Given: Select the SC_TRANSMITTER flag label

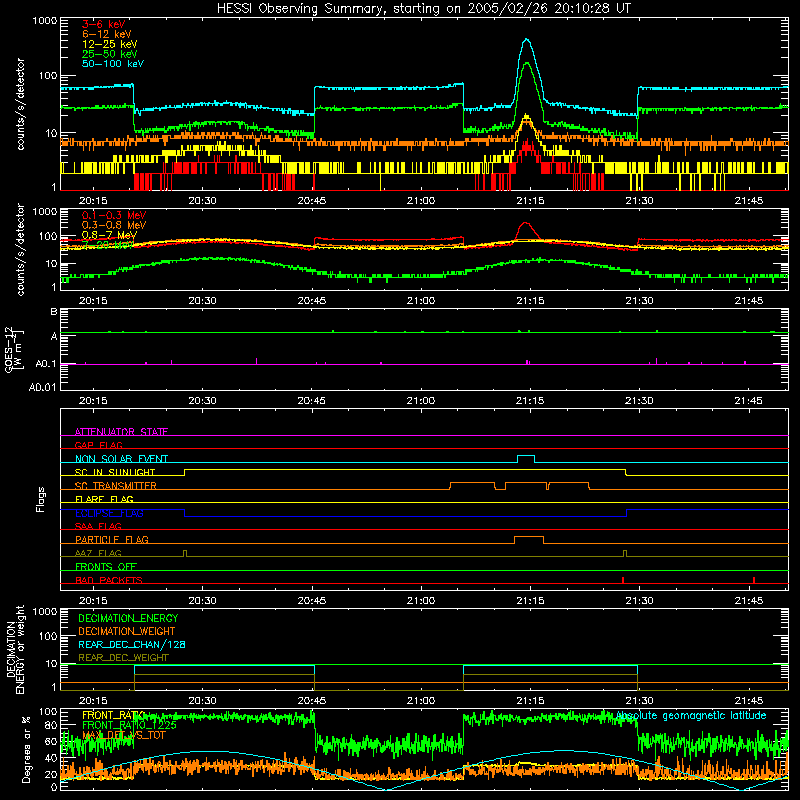Looking at the screenshot, I should 115,486.
